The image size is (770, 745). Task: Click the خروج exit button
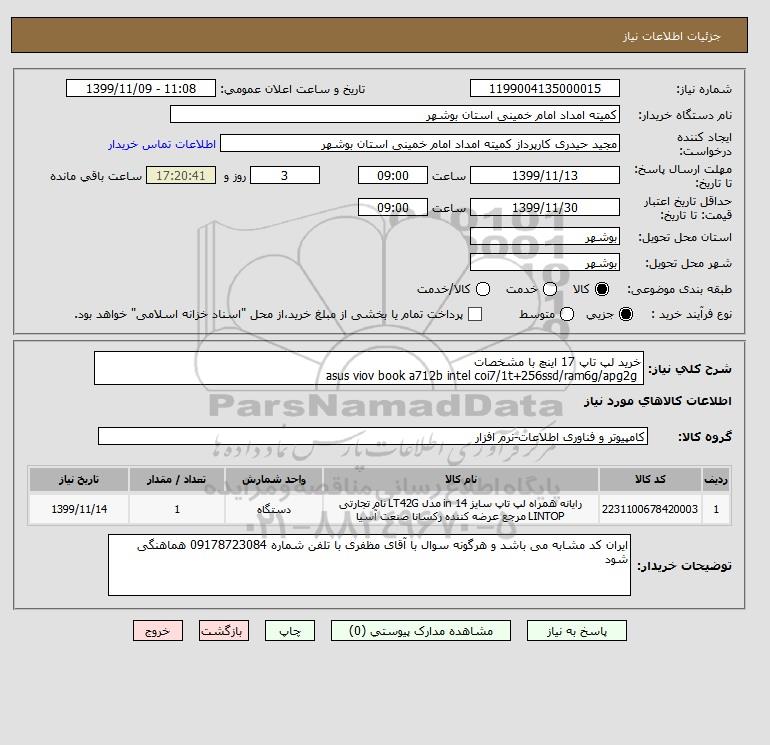pyautogui.click(x=158, y=631)
